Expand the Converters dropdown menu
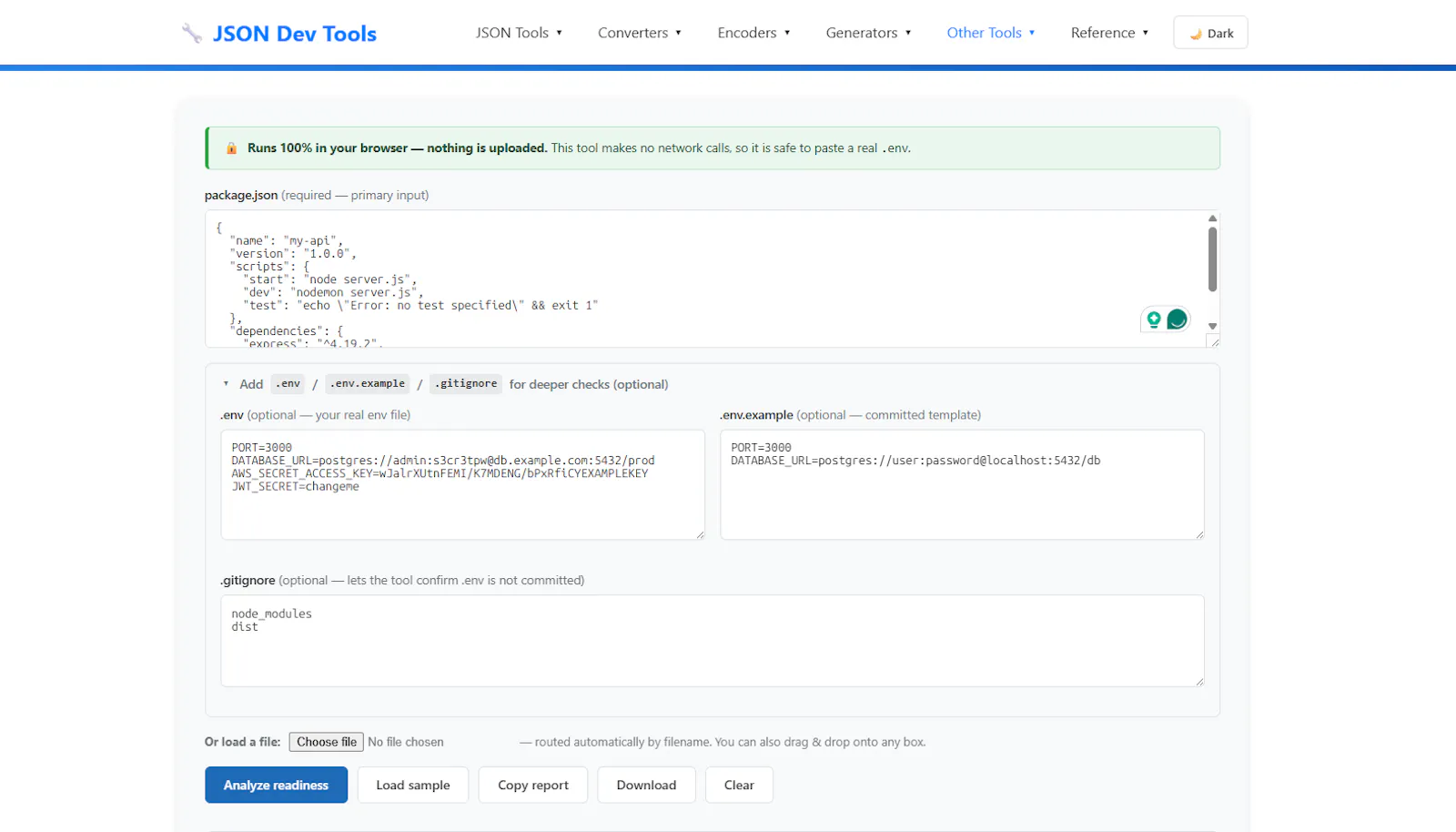Viewport: 1456px width, 832px height. pyautogui.click(x=640, y=33)
